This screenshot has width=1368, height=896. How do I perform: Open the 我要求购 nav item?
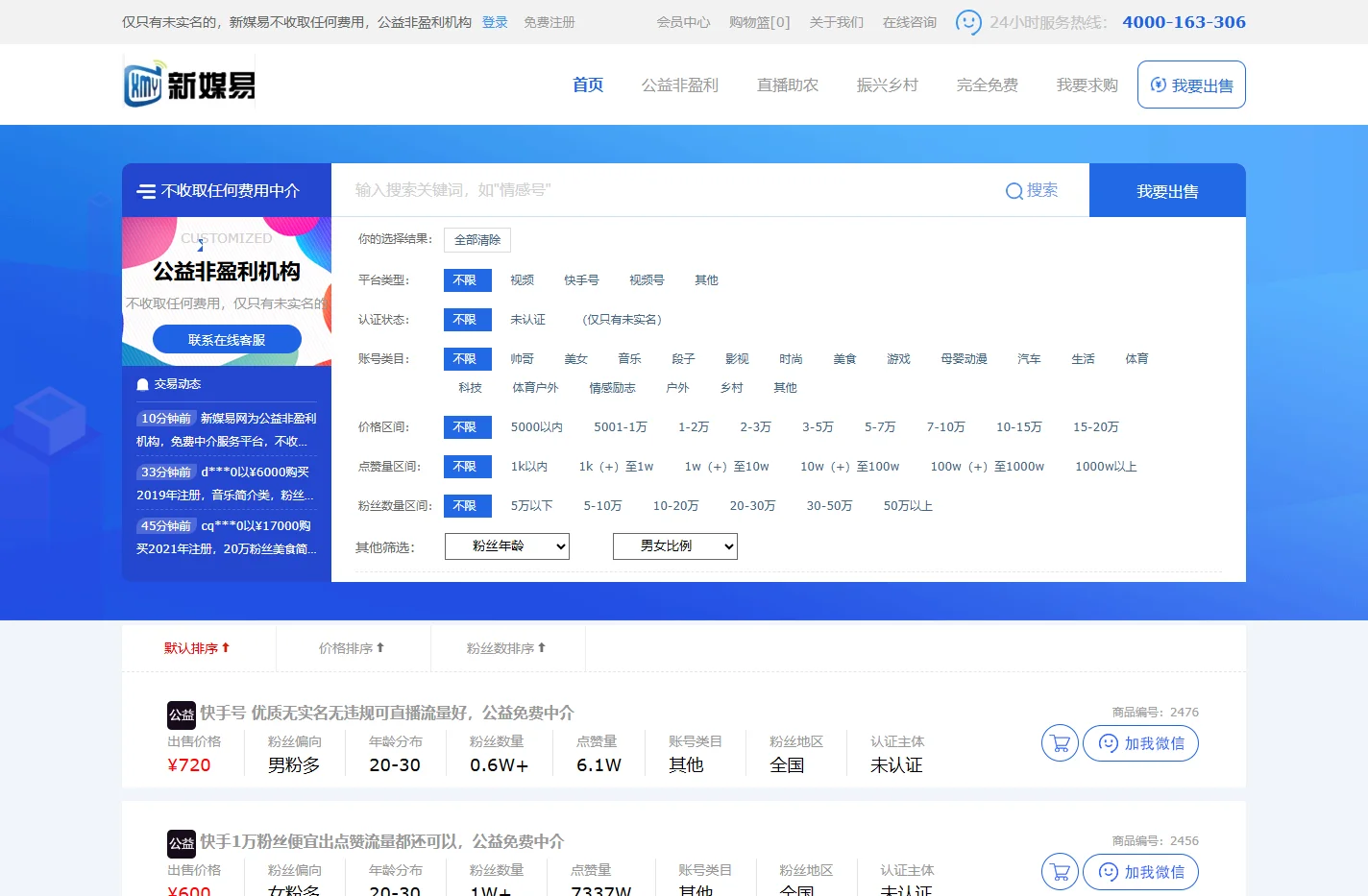pos(1087,85)
